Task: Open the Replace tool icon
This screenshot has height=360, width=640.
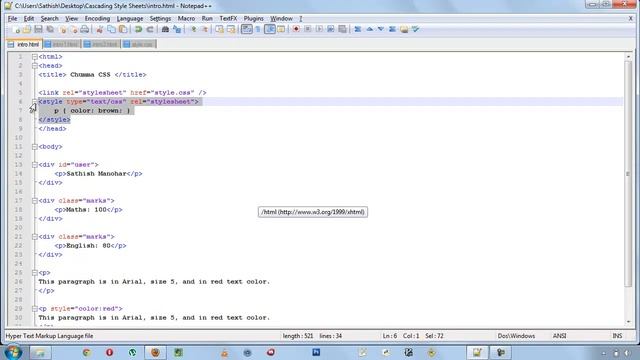Action: (x=177, y=29)
